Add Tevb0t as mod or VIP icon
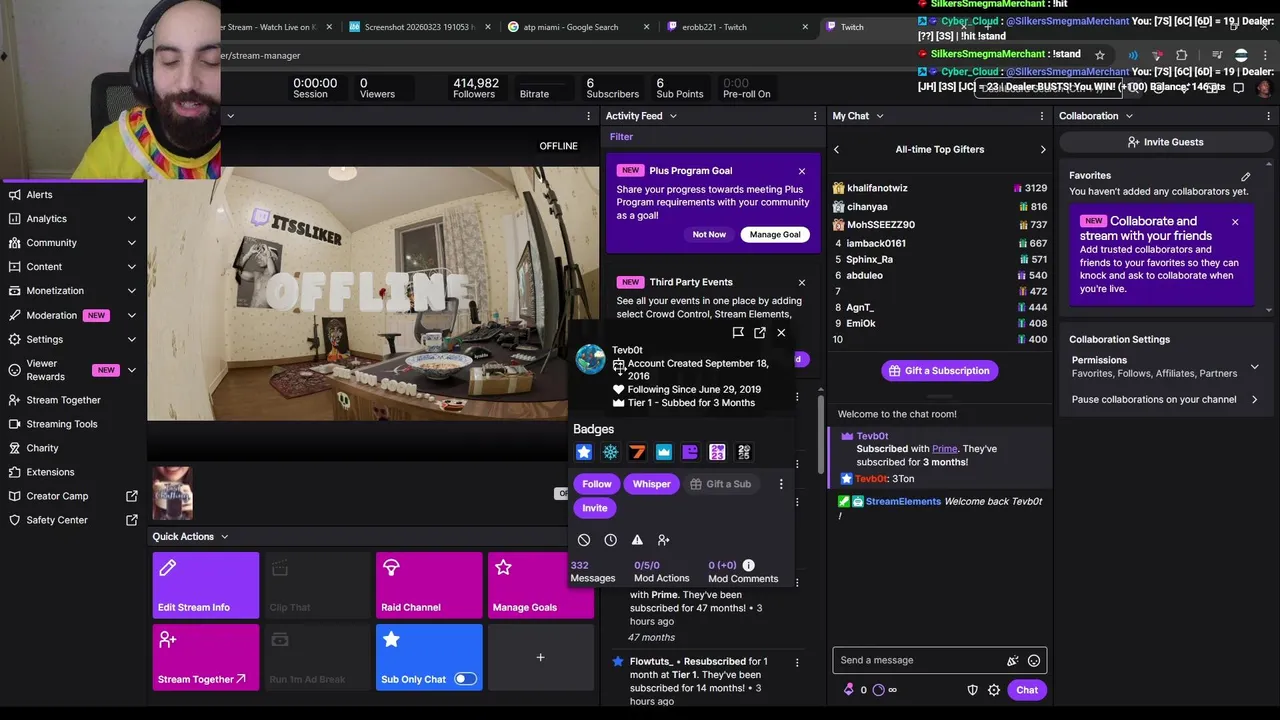Screen dimensions: 1280x720 (664, 540)
